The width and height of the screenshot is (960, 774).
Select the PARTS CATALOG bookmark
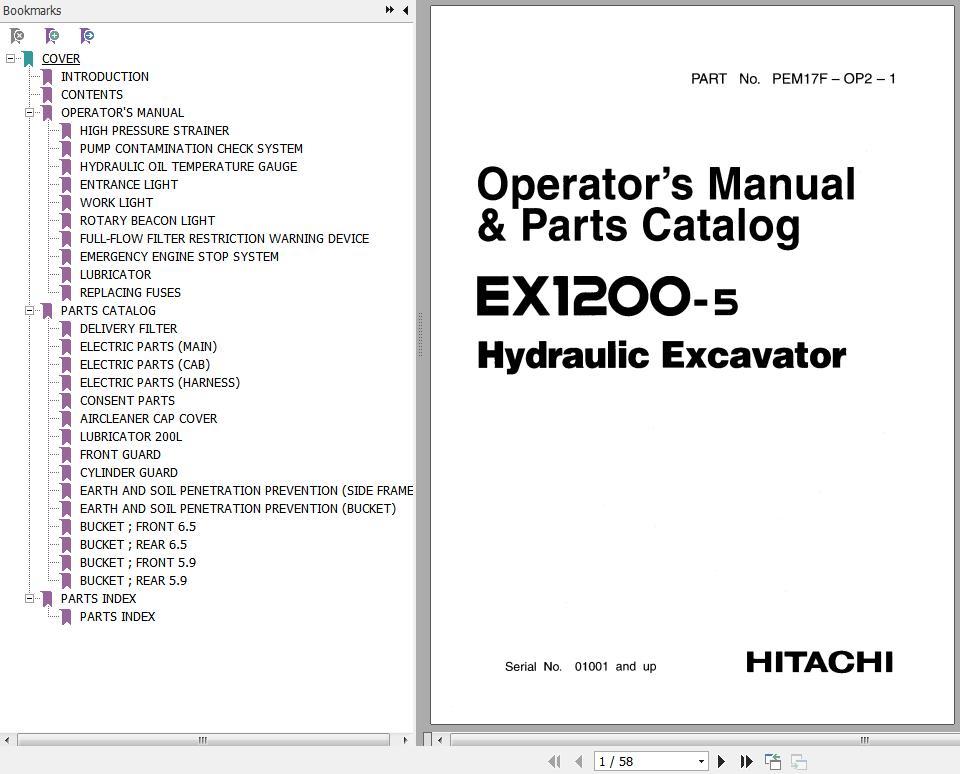click(x=108, y=310)
